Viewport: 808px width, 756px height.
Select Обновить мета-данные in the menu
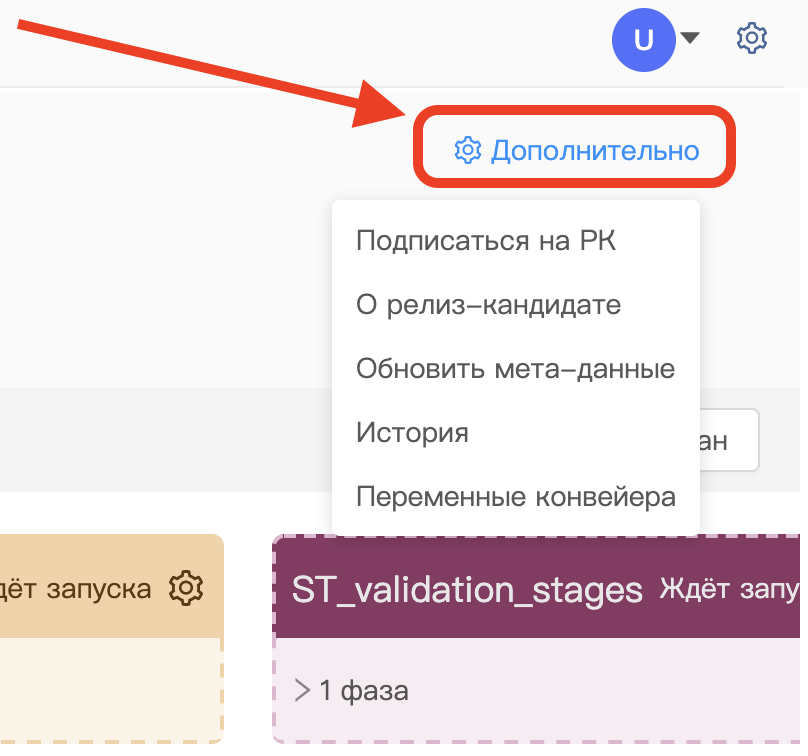[x=515, y=369]
